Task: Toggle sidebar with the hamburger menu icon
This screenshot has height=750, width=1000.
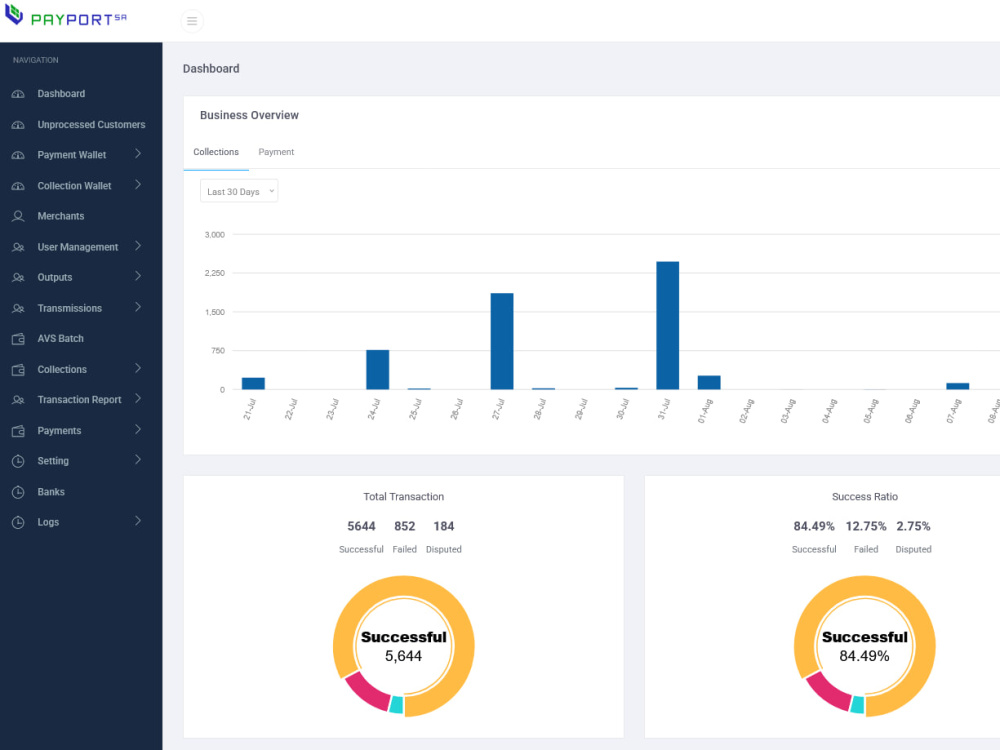Action: coord(192,21)
